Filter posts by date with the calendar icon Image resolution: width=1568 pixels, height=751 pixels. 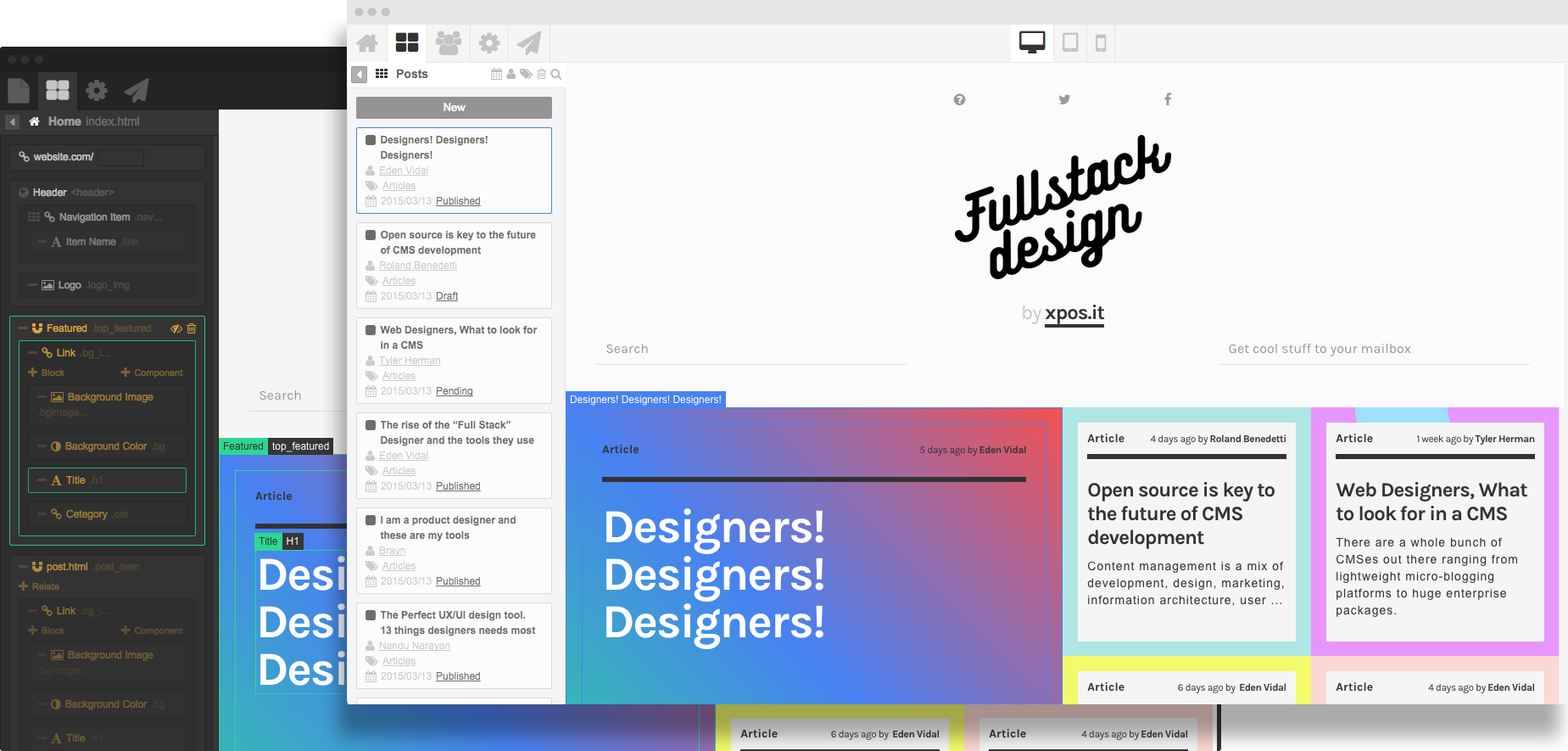pos(496,74)
